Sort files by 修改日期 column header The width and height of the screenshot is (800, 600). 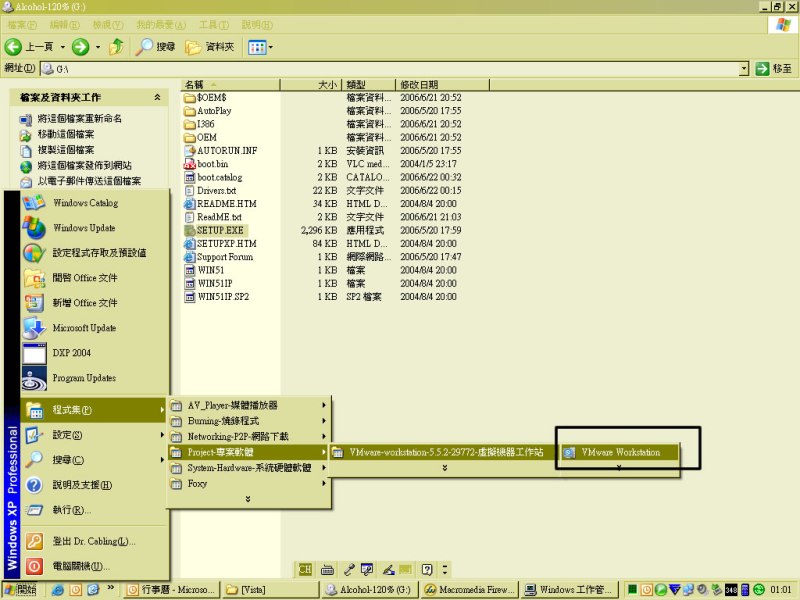pos(418,85)
